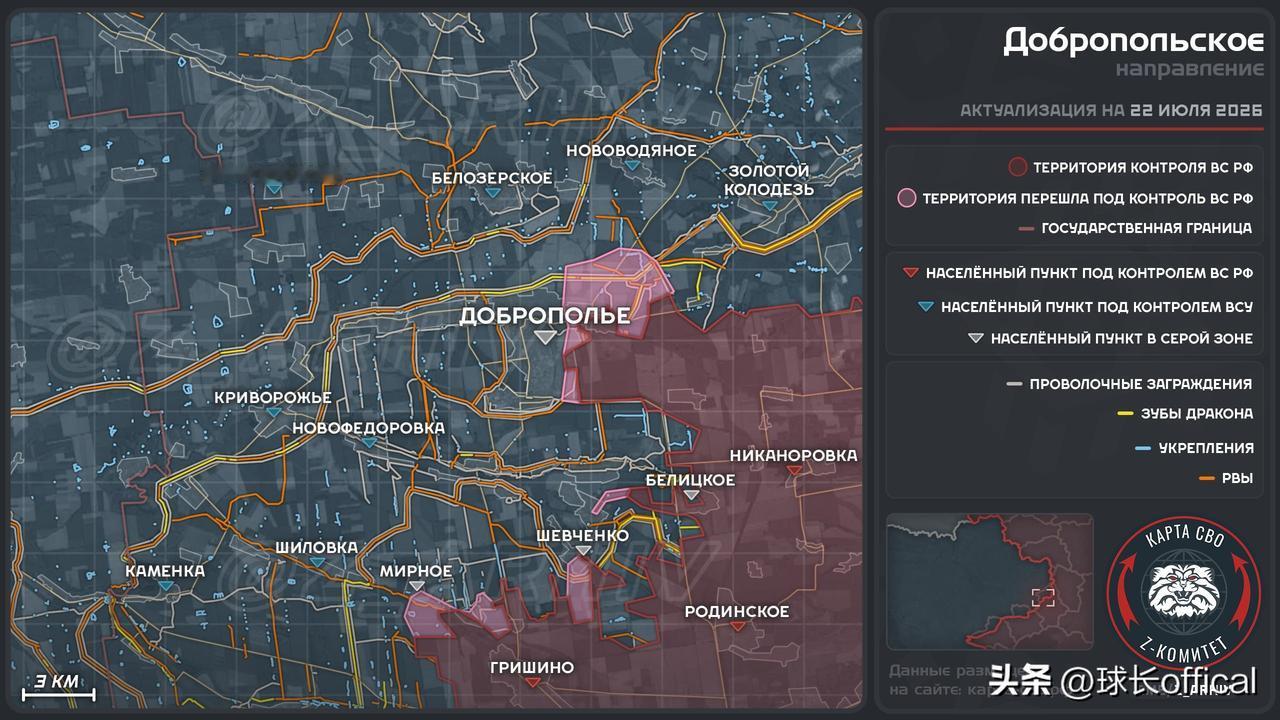This screenshot has width=1280, height=720.
Task: Click legend entry Населённый пункт под контролем ВСУ
Action: pyautogui.click(x=1097, y=307)
